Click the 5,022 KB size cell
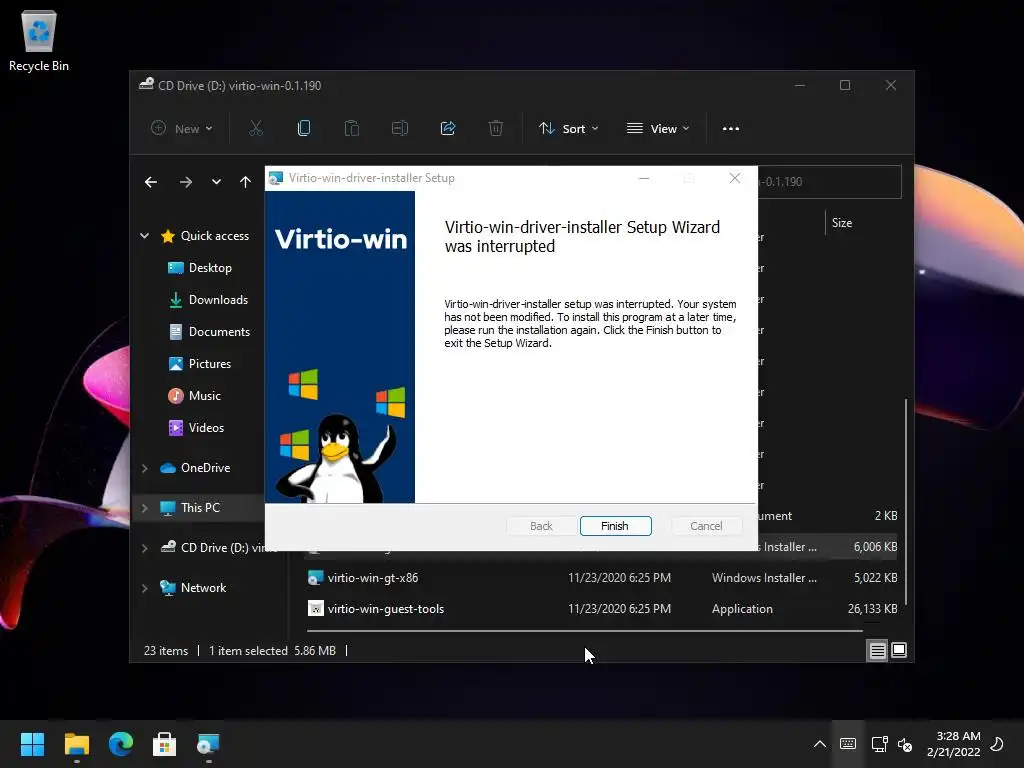 (876, 578)
